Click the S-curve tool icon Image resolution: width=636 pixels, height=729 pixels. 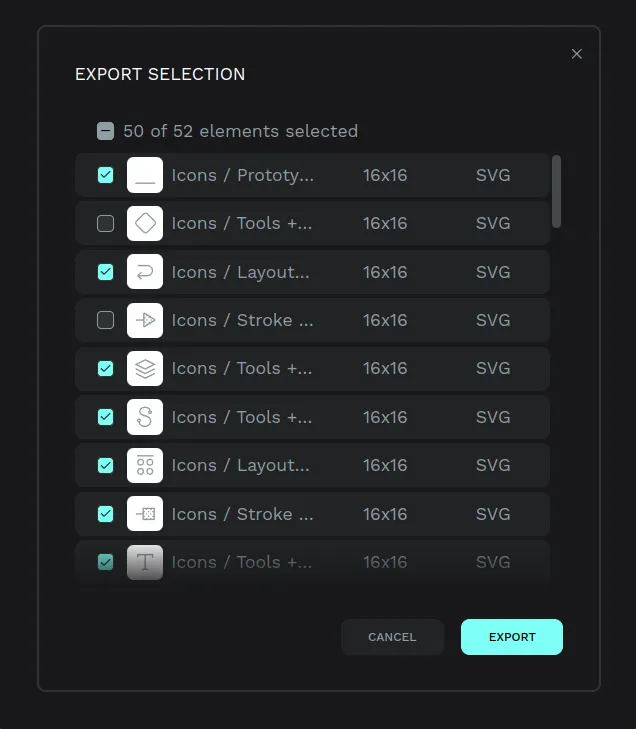145,417
